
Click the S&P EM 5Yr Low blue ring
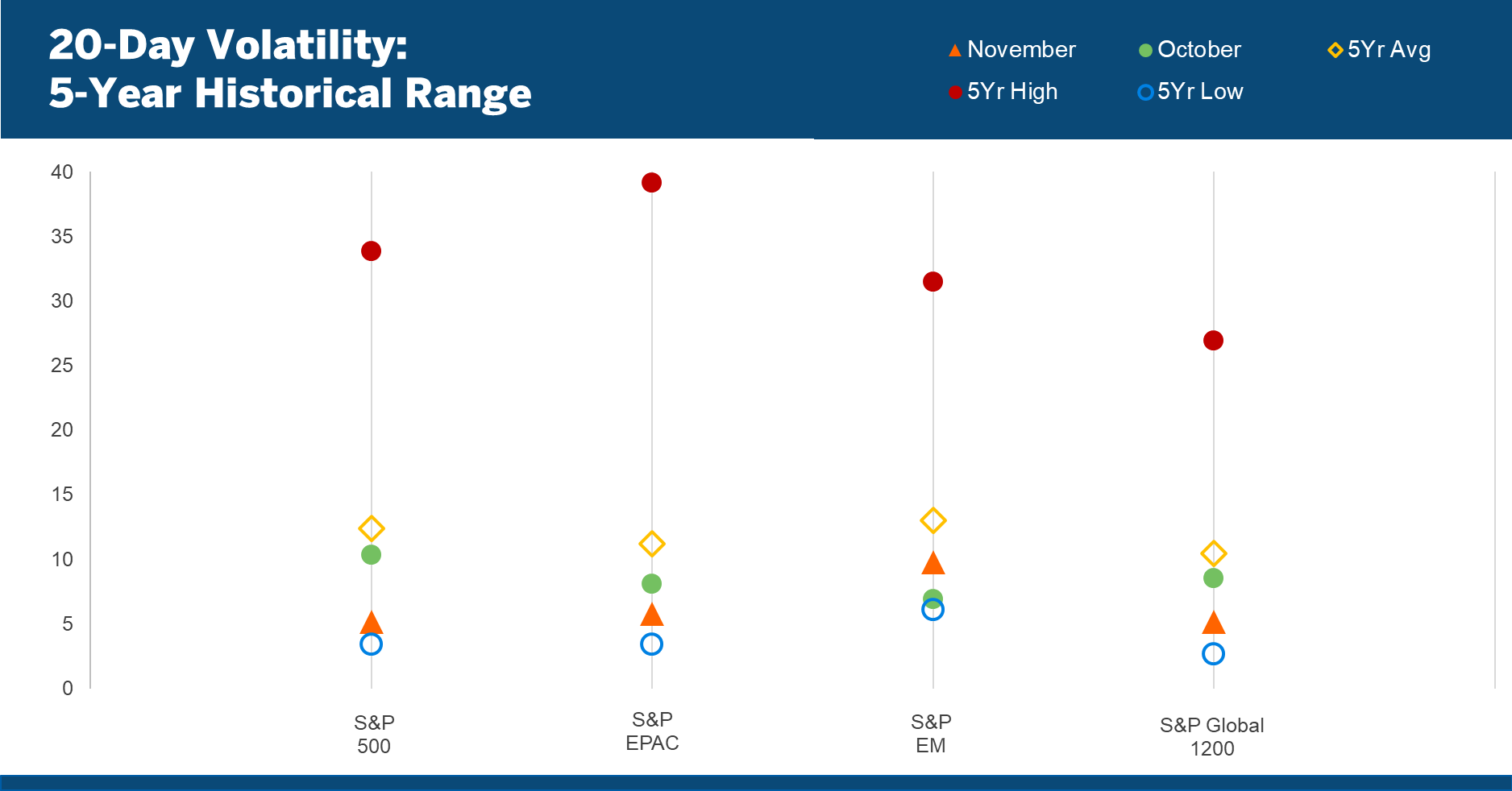(933, 611)
